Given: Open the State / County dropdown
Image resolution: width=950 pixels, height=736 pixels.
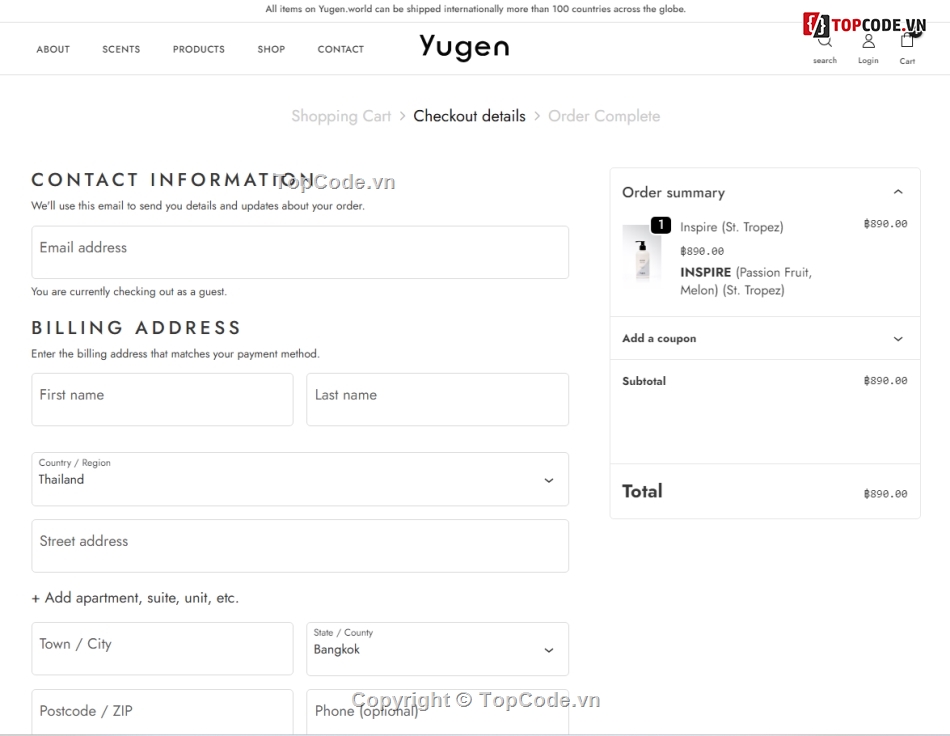Looking at the screenshot, I should point(437,649).
